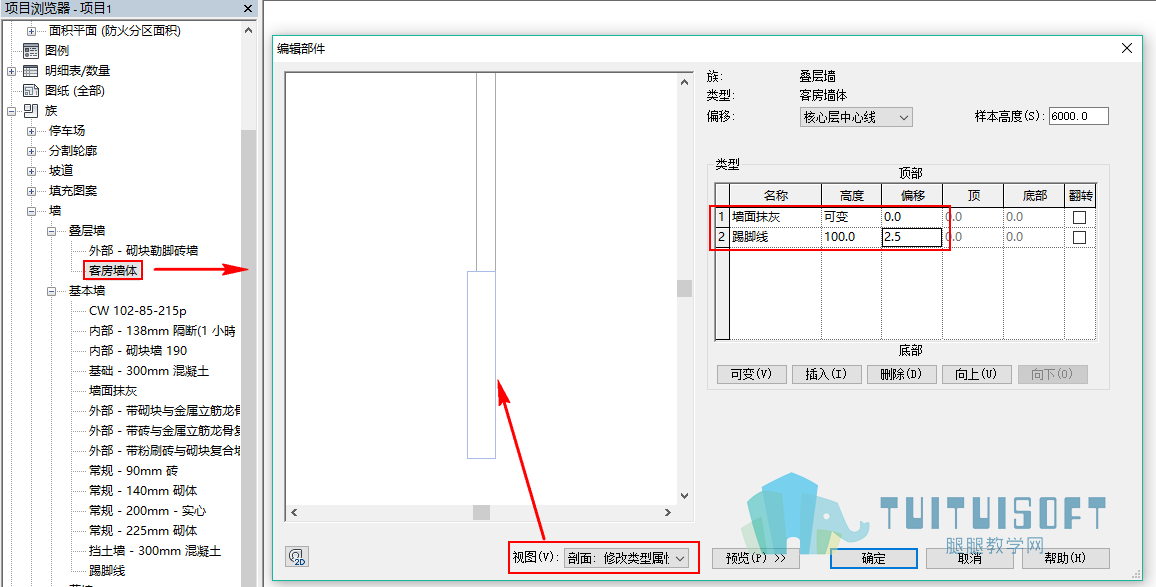Image resolution: width=1156 pixels, height=587 pixels.
Task: Click the 样本高度 6000.0 input field
Action: tap(1079, 117)
